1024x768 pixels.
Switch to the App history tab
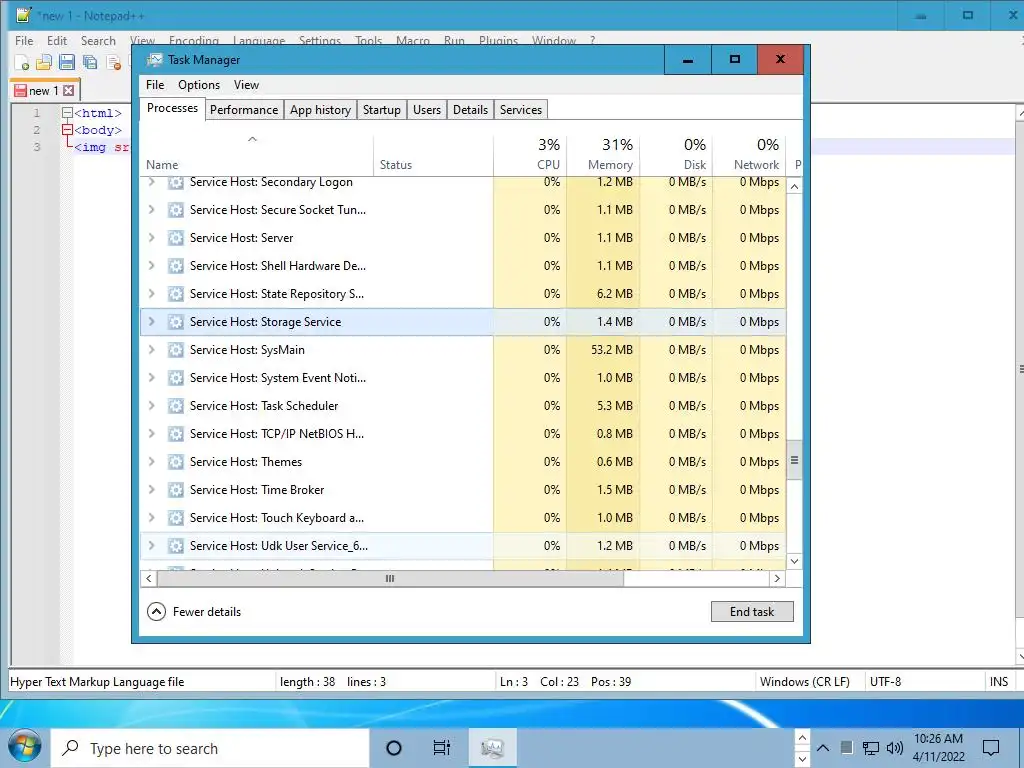320,110
